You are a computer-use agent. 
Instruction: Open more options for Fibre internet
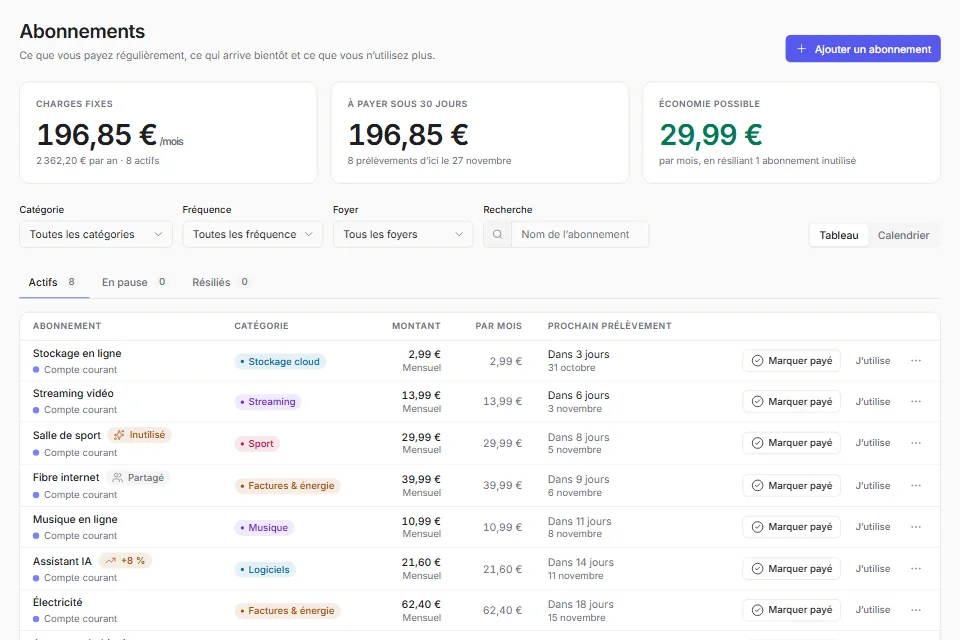916,486
